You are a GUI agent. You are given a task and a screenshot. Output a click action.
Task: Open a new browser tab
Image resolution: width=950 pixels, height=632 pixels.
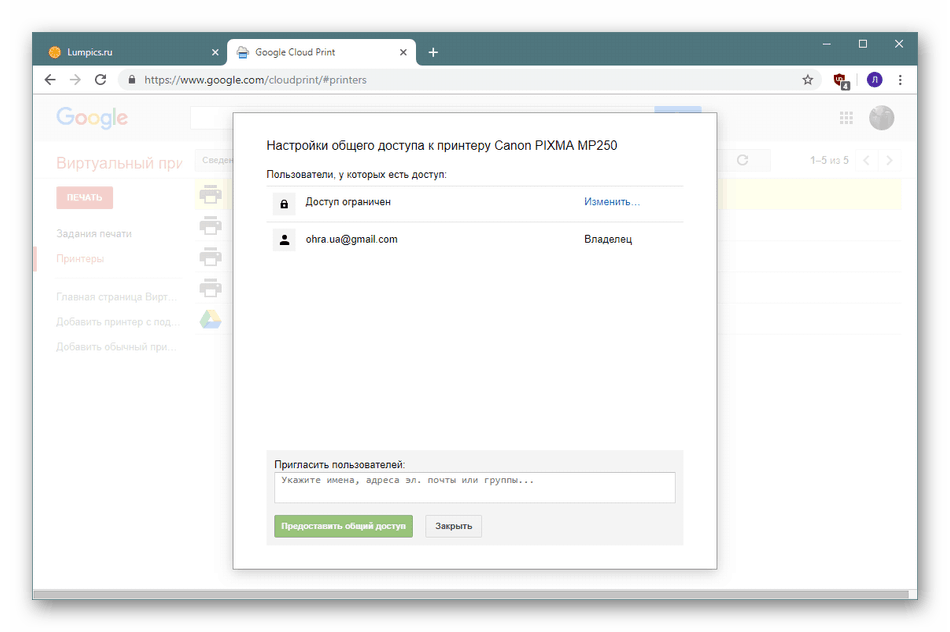433,53
